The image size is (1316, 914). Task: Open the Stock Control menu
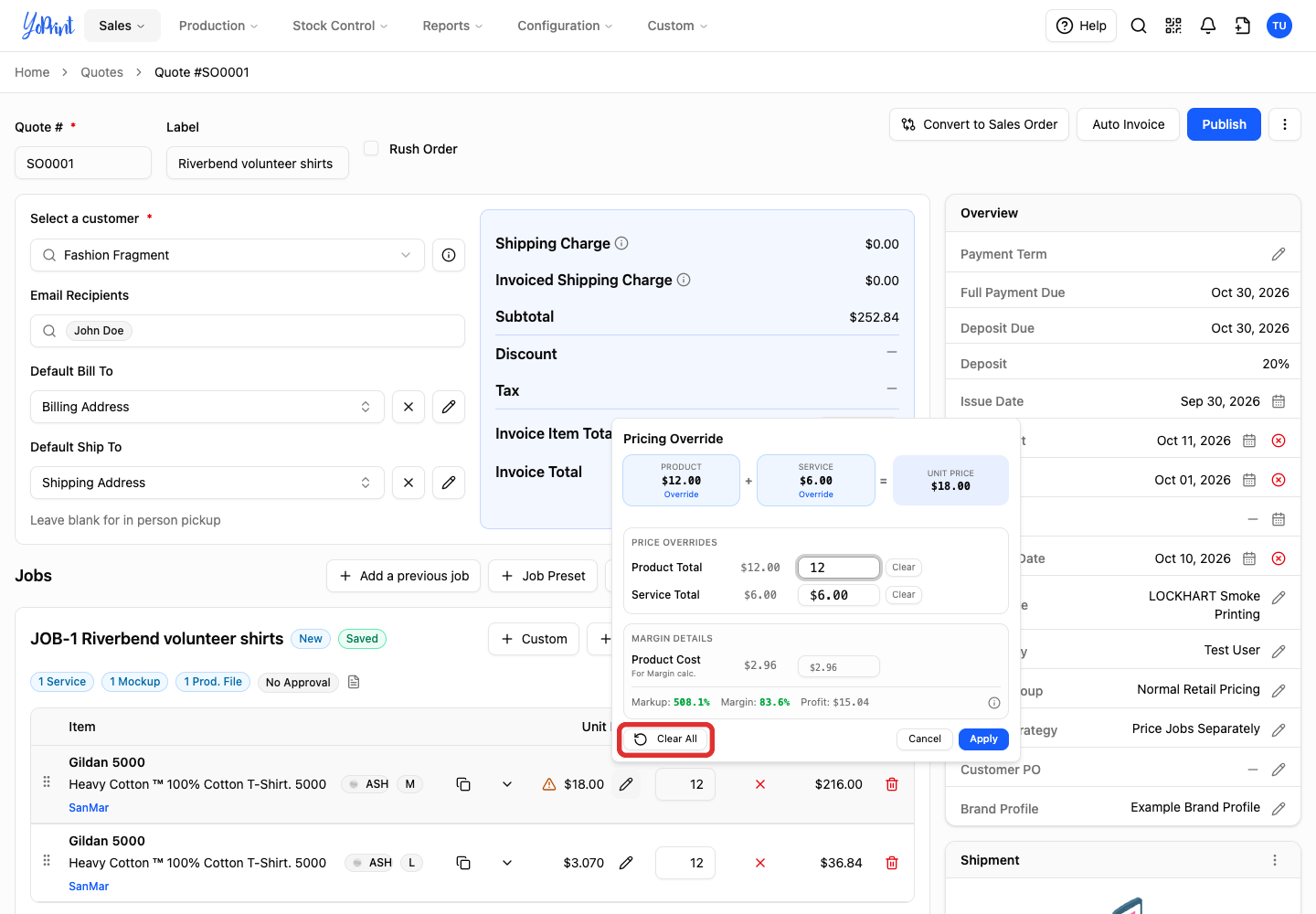[x=340, y=26]
